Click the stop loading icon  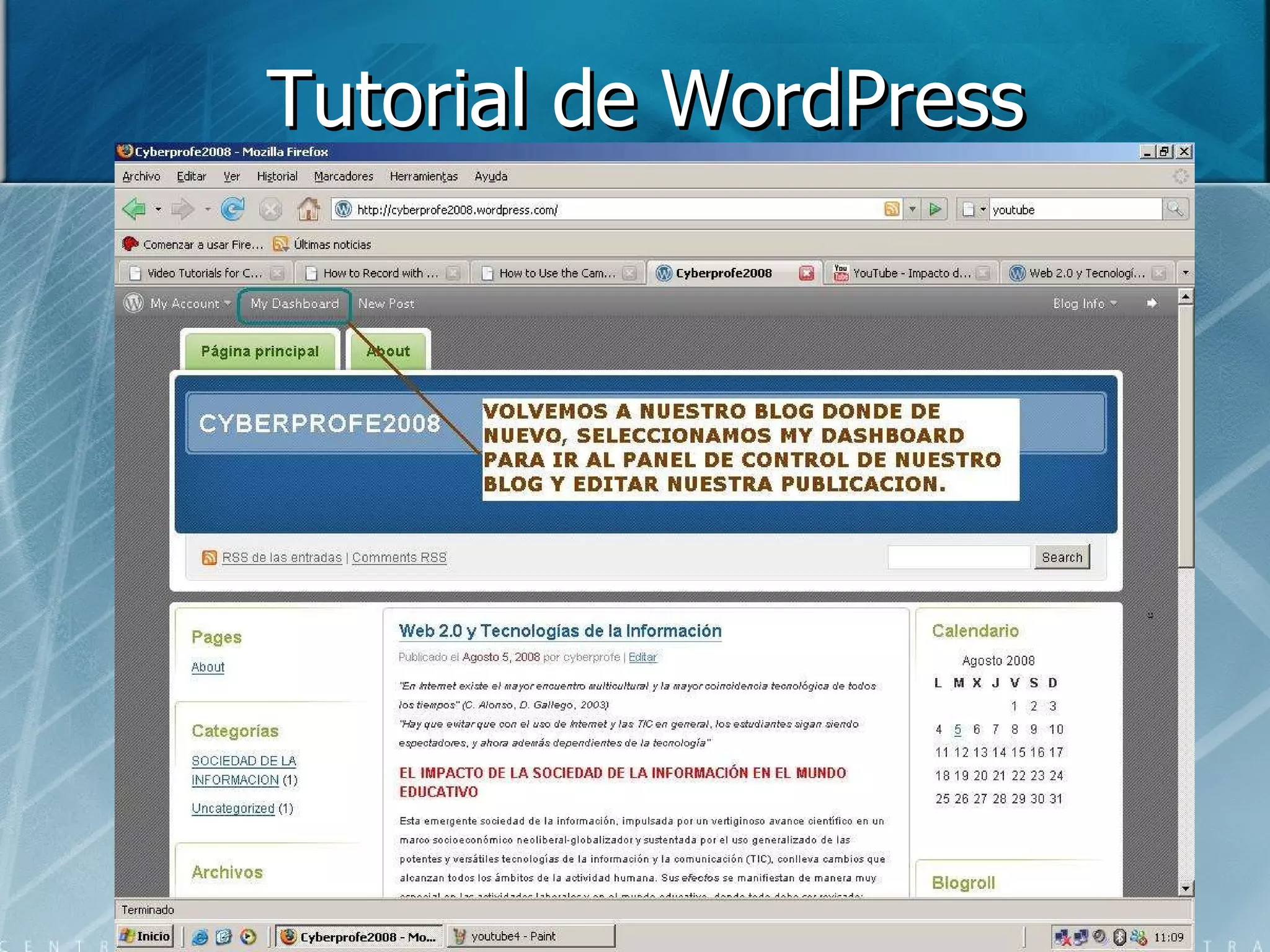270,209
